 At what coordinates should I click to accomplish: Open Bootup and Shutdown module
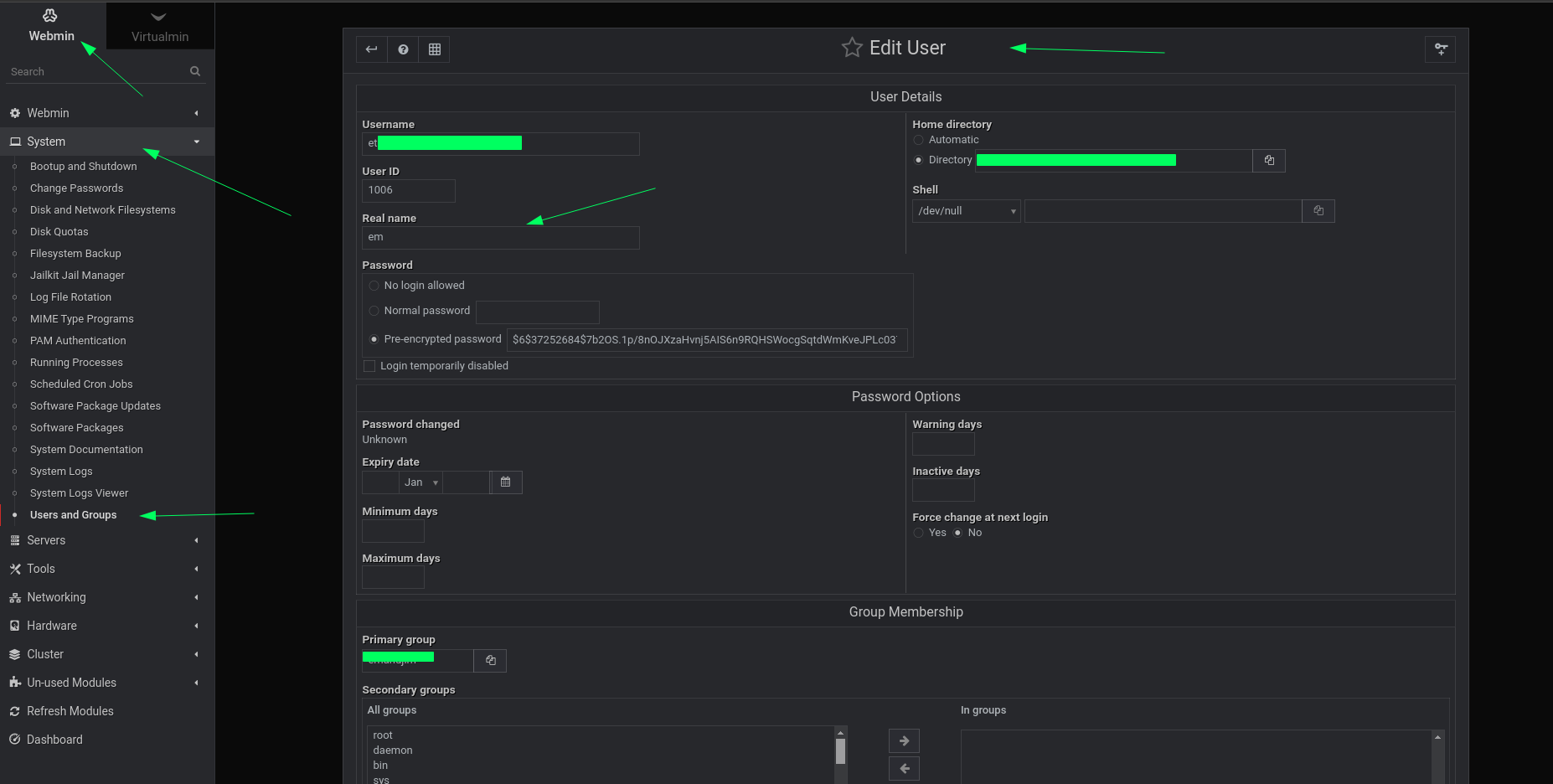tap(83, 167)
